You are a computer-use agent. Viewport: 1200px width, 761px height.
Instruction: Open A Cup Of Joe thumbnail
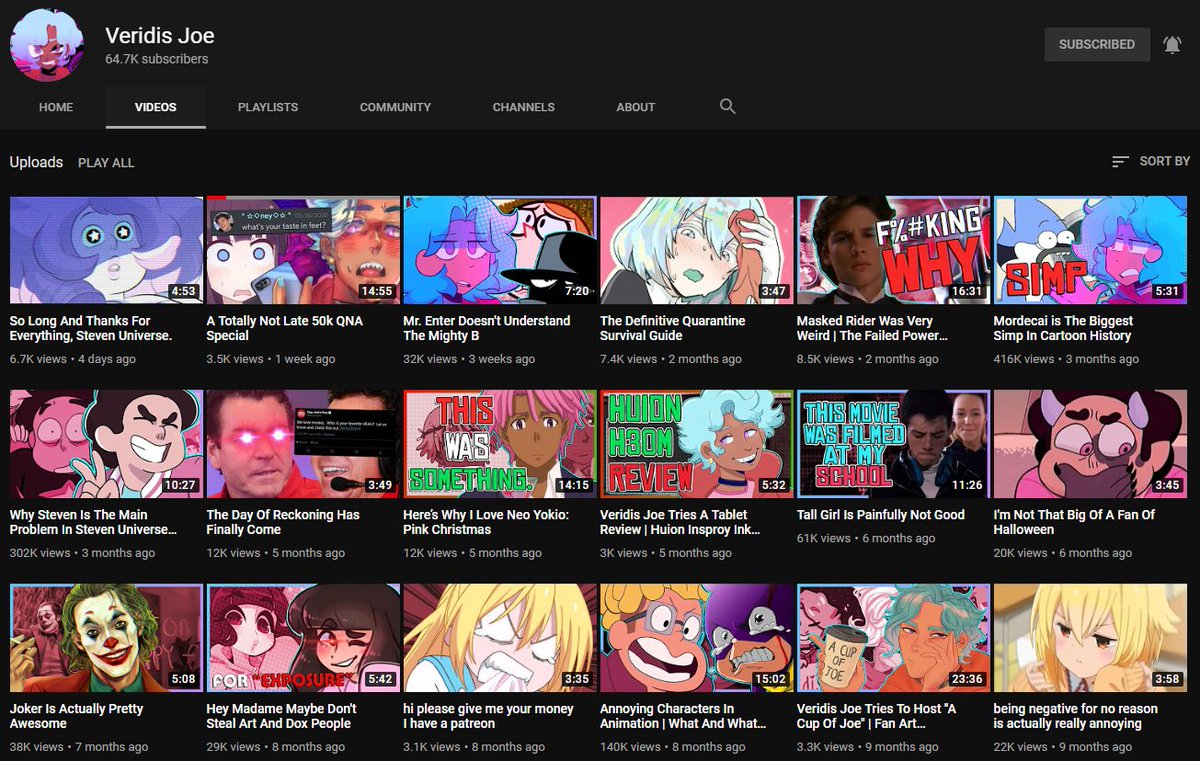click(x=893, y=638)
